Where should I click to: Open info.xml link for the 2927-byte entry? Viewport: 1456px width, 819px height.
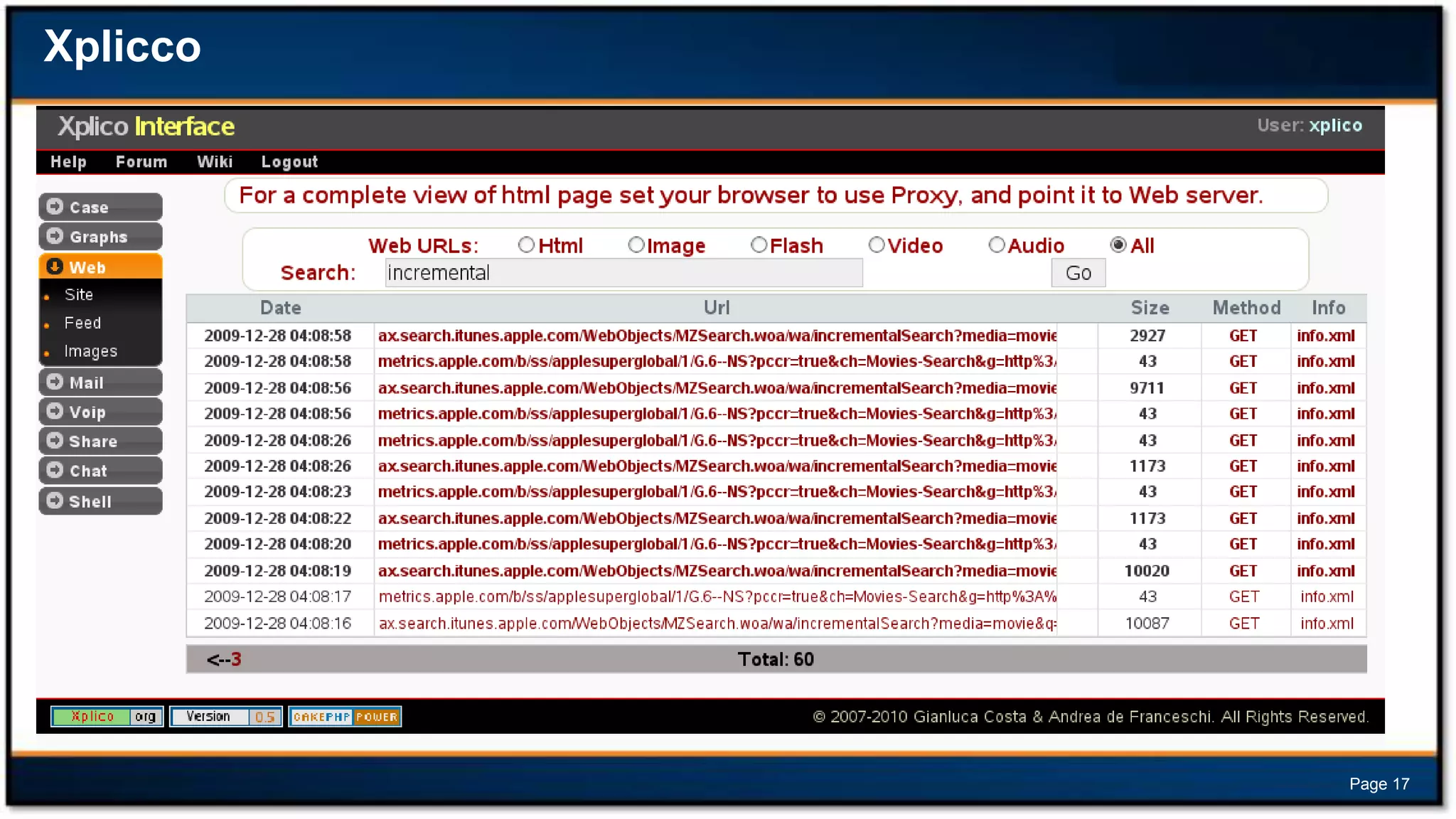tap(1325, 336)
